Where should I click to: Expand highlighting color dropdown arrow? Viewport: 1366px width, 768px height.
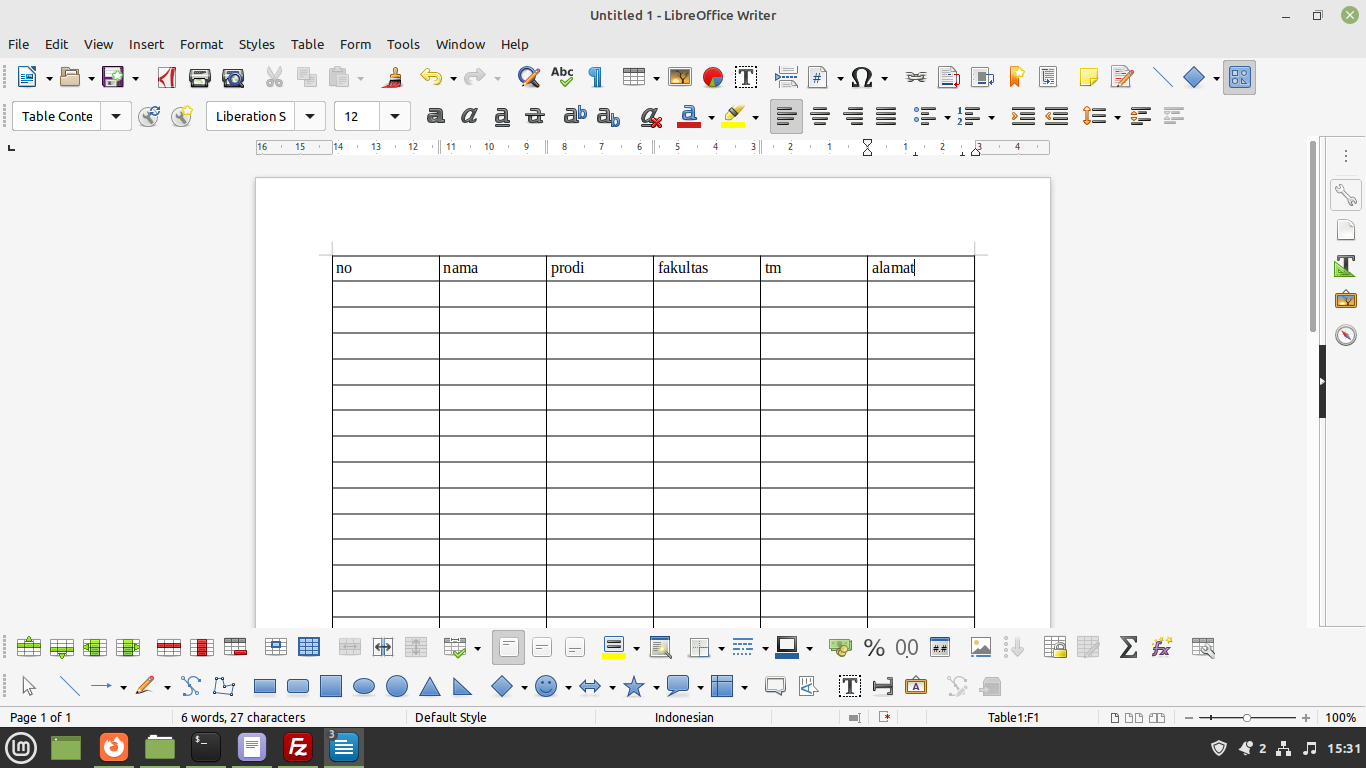pyautogui.click(x=755, y=117)
